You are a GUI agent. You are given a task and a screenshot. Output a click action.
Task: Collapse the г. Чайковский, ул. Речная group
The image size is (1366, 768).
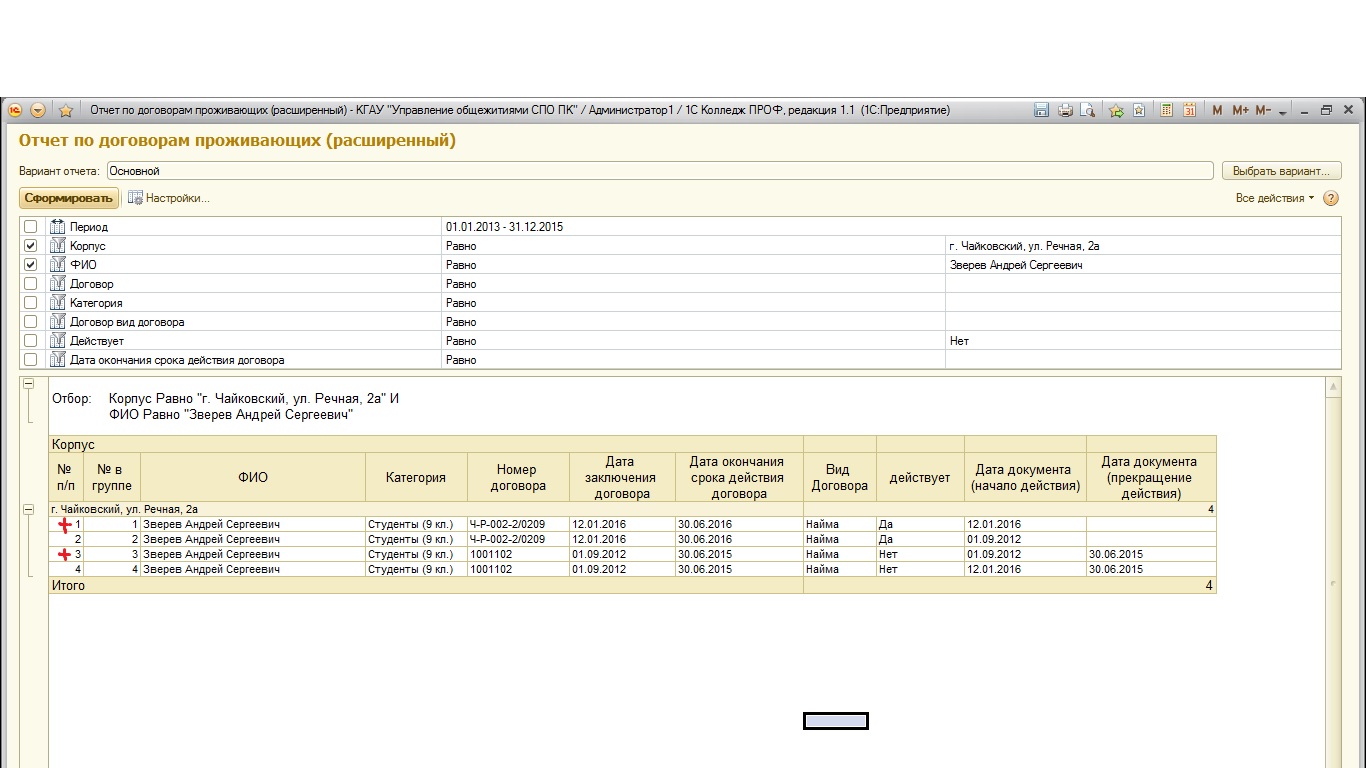[28, 509]
